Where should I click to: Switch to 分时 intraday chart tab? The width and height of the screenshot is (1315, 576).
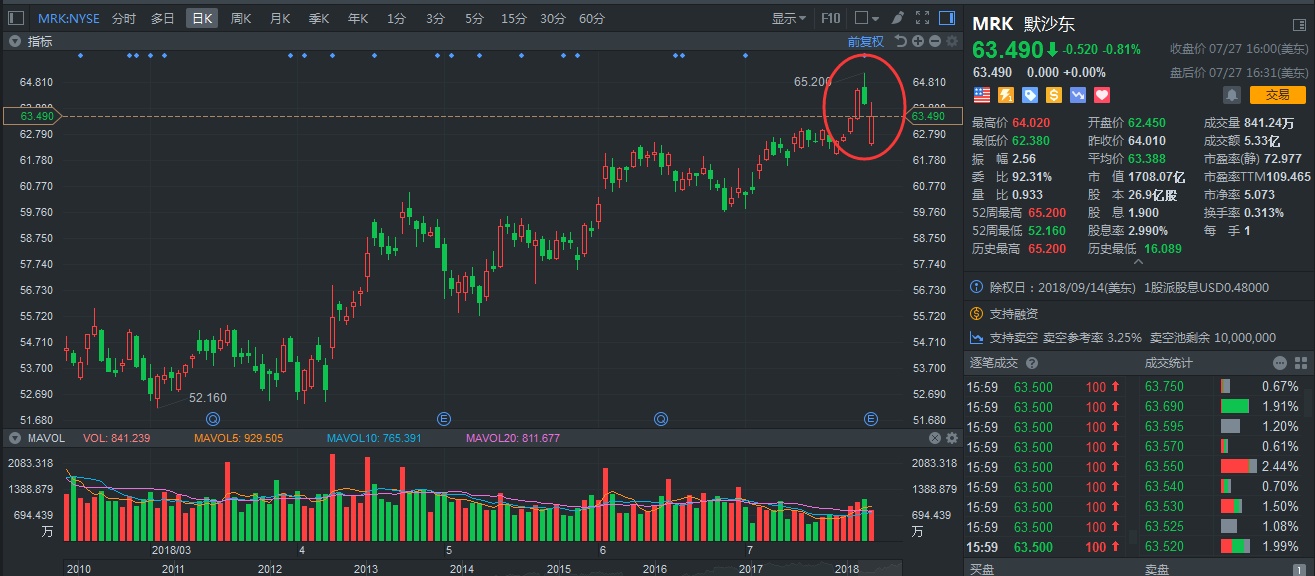click(124, 18)
